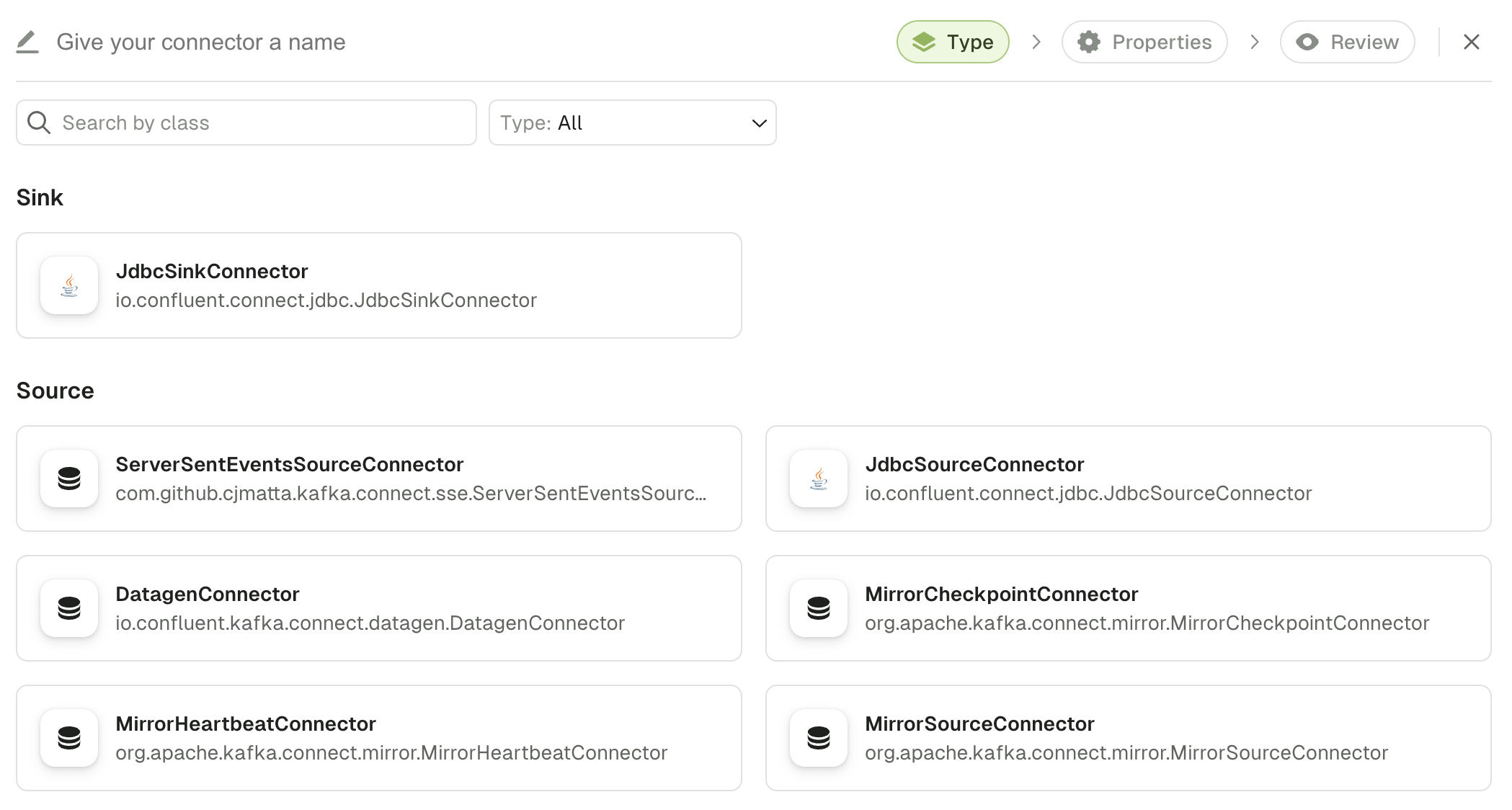Click chevron between Properties and Review
1512x810 pixels.
click(1255, 42)
